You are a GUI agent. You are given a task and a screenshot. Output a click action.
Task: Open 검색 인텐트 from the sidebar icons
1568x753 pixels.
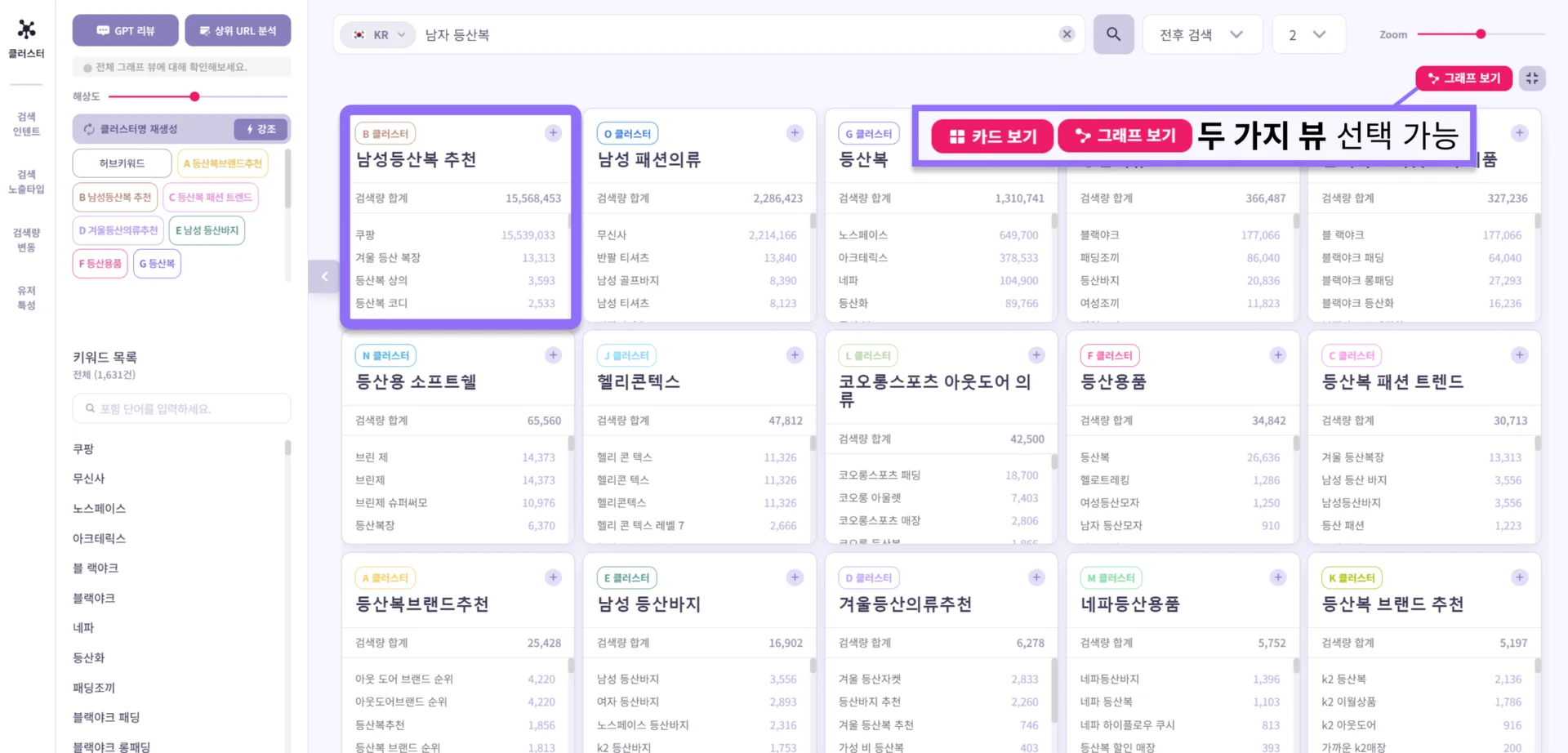coord(25,123)
